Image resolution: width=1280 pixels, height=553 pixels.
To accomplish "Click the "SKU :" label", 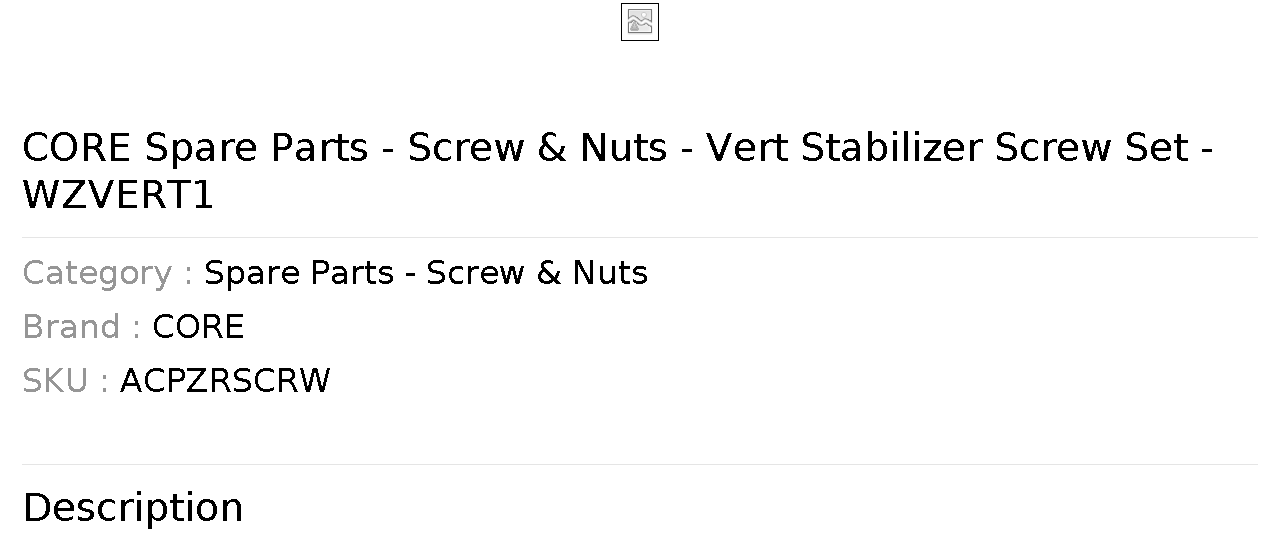I will (66, 381).
